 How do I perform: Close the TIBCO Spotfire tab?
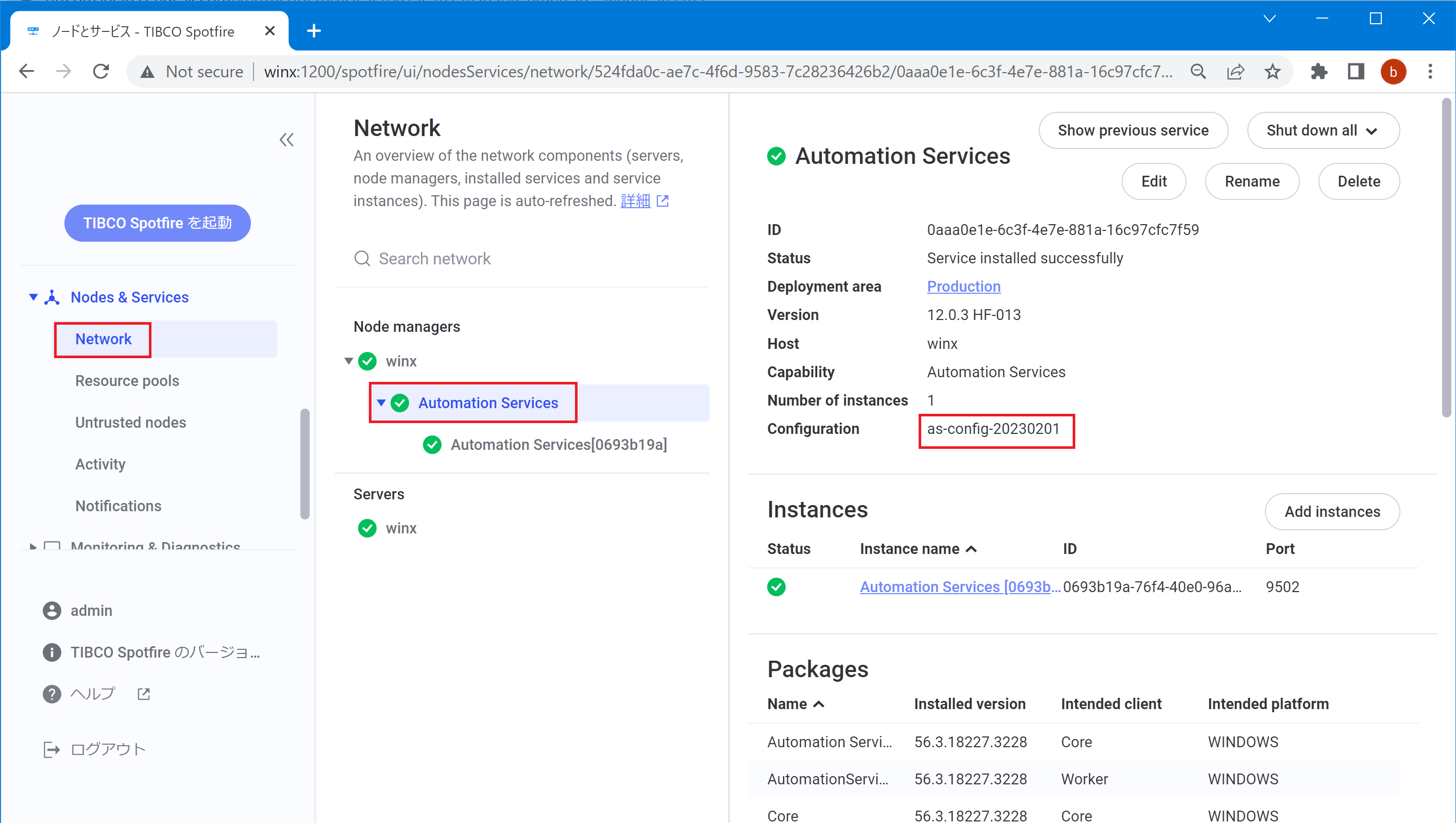[270, 30]
